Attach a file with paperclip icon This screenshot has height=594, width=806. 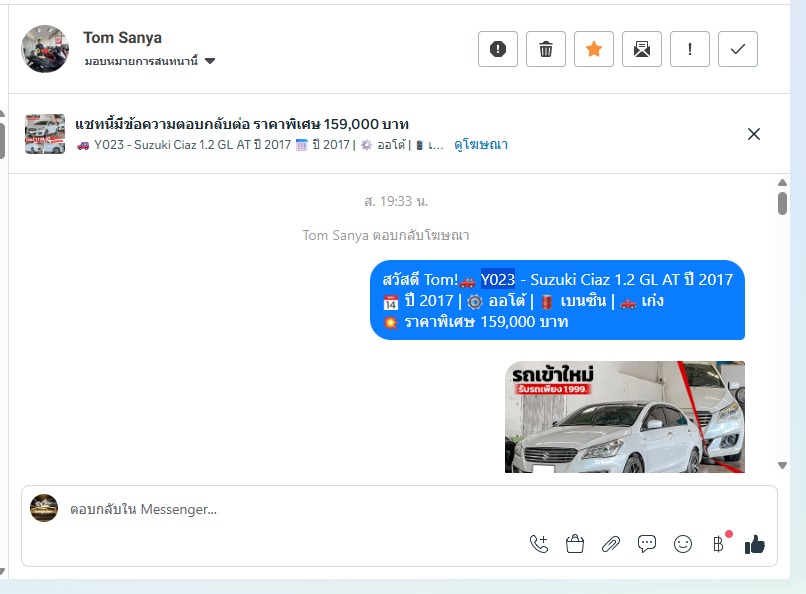point(611,544)
